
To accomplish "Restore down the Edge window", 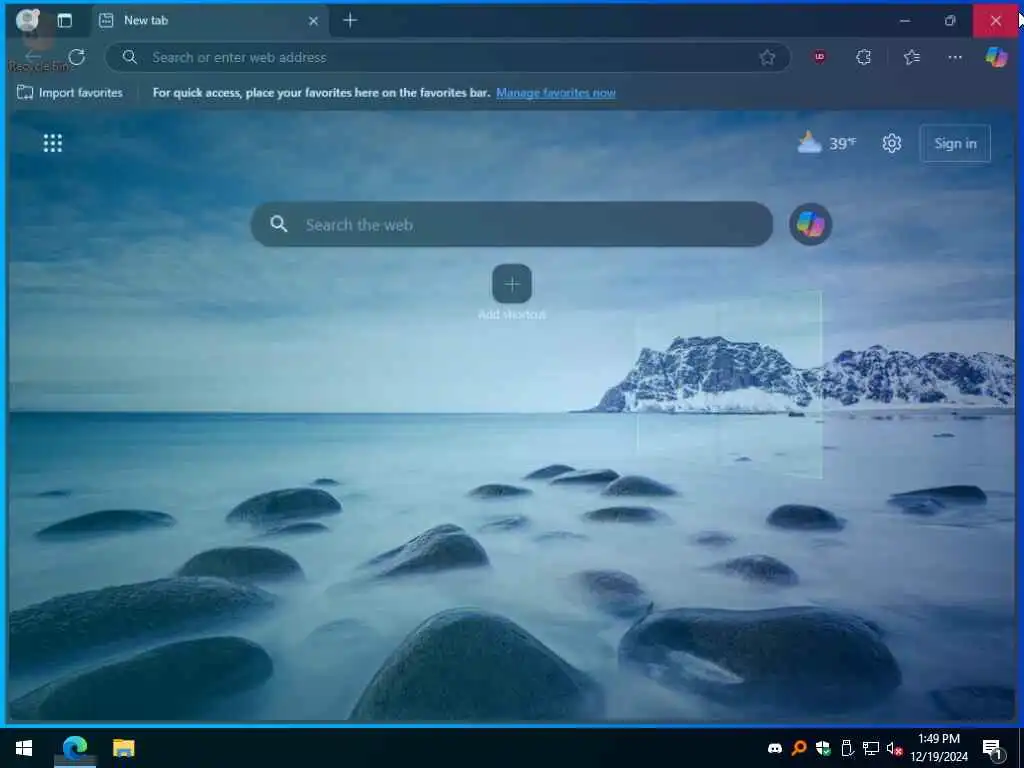I will (x=950, y=21).
